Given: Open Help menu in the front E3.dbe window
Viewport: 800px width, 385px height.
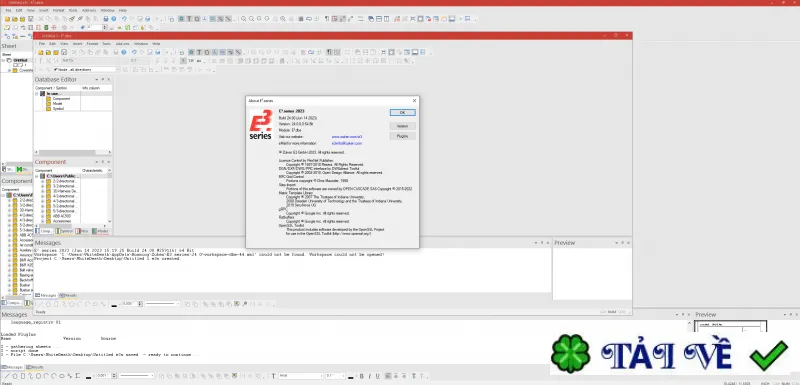Looking at the screenshot, I should (156, 44).
